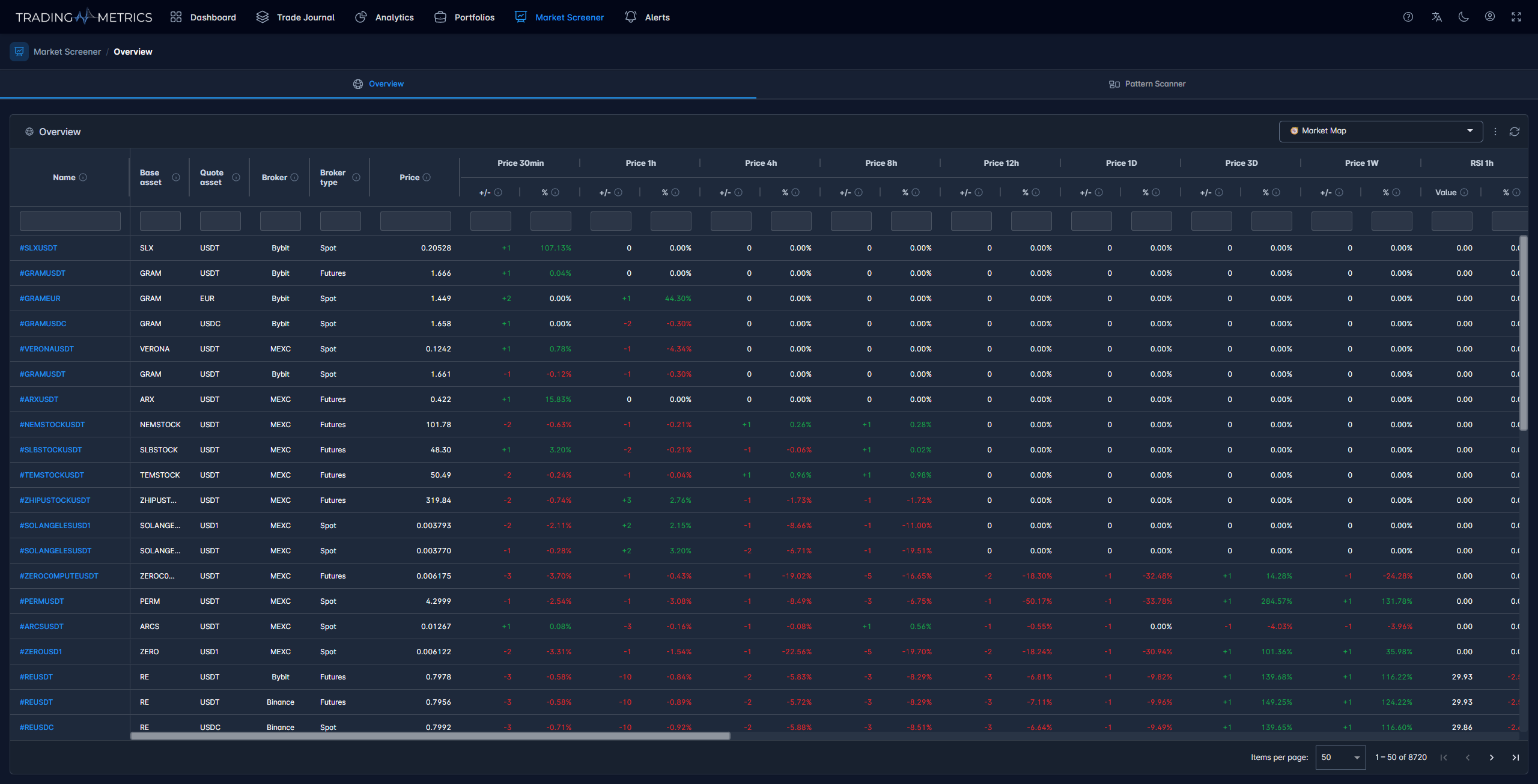Sort by Price 1W column header

[1361, 163]
